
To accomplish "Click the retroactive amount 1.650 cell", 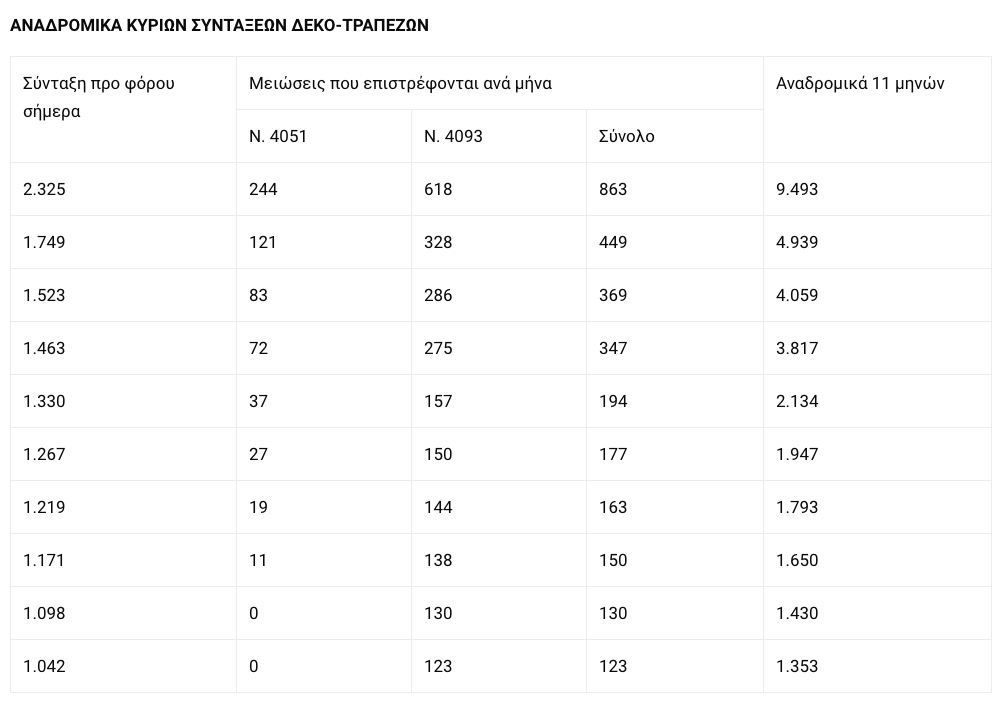I will 877,560.
